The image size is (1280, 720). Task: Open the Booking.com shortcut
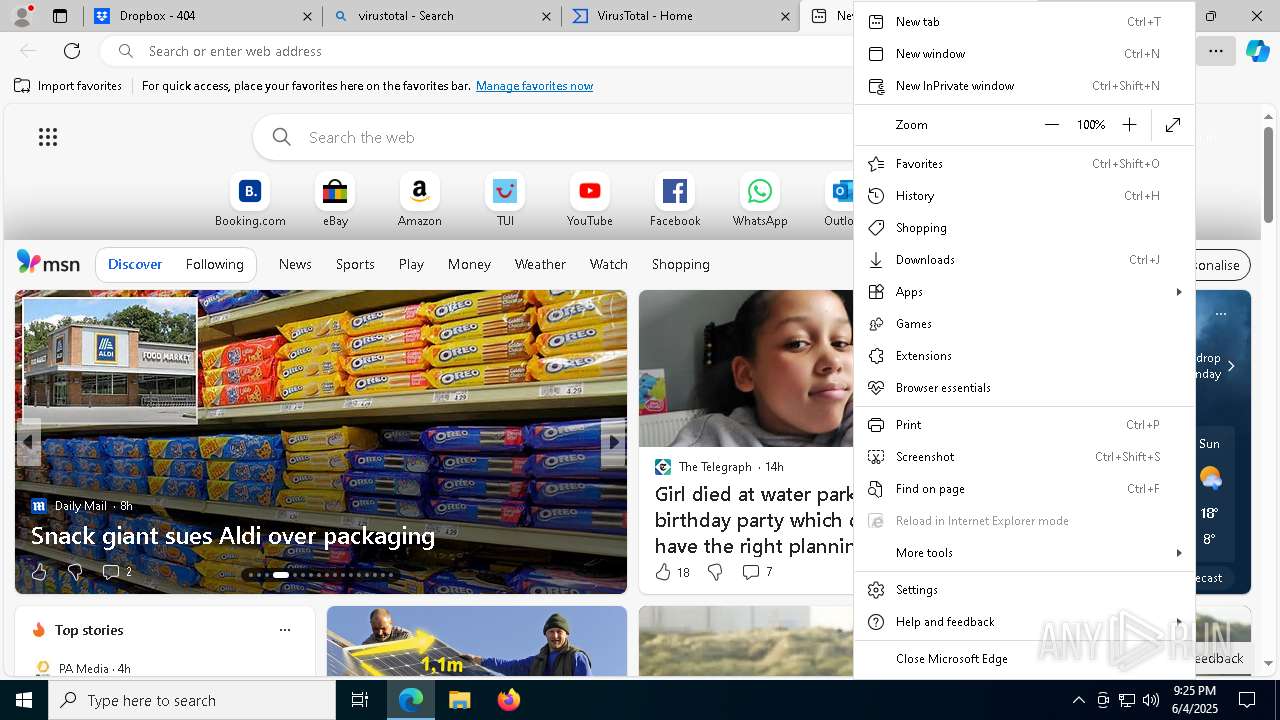pos(250,201)
